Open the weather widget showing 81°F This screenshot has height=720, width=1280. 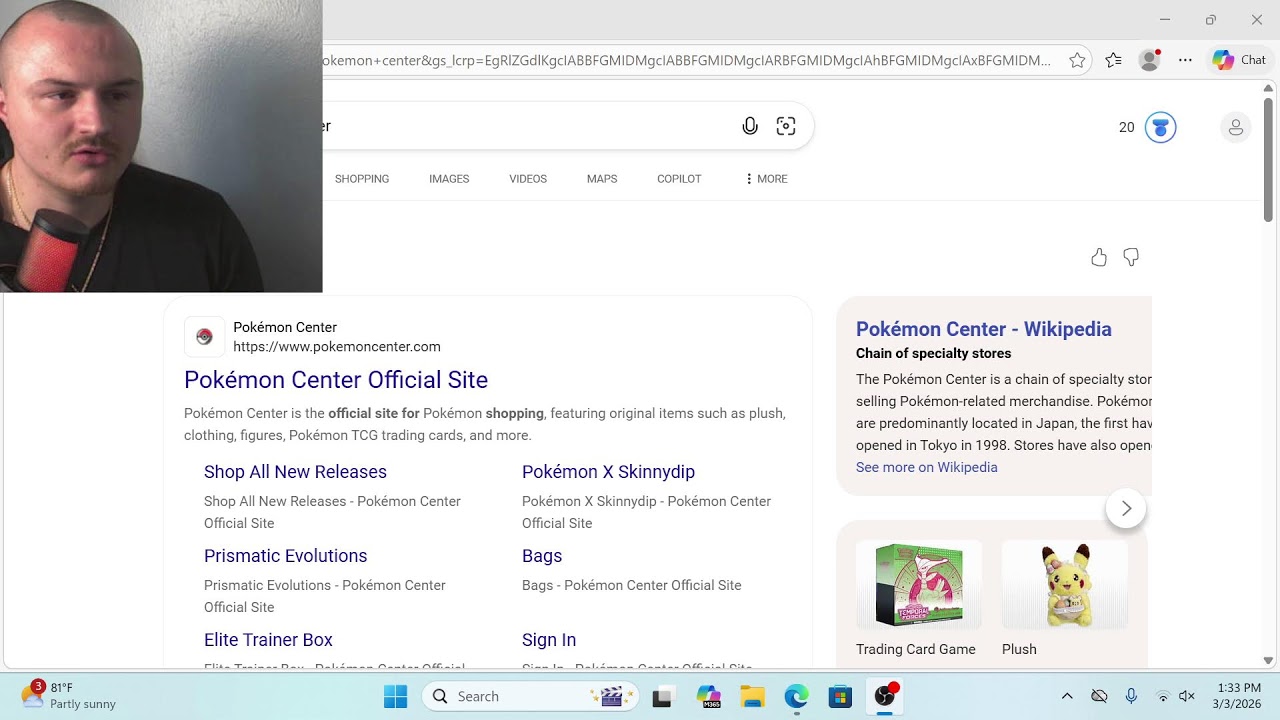(x=68, y=696)
